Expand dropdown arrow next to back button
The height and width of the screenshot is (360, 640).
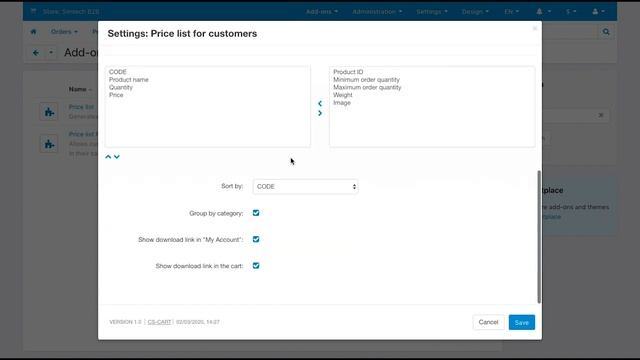51,53
